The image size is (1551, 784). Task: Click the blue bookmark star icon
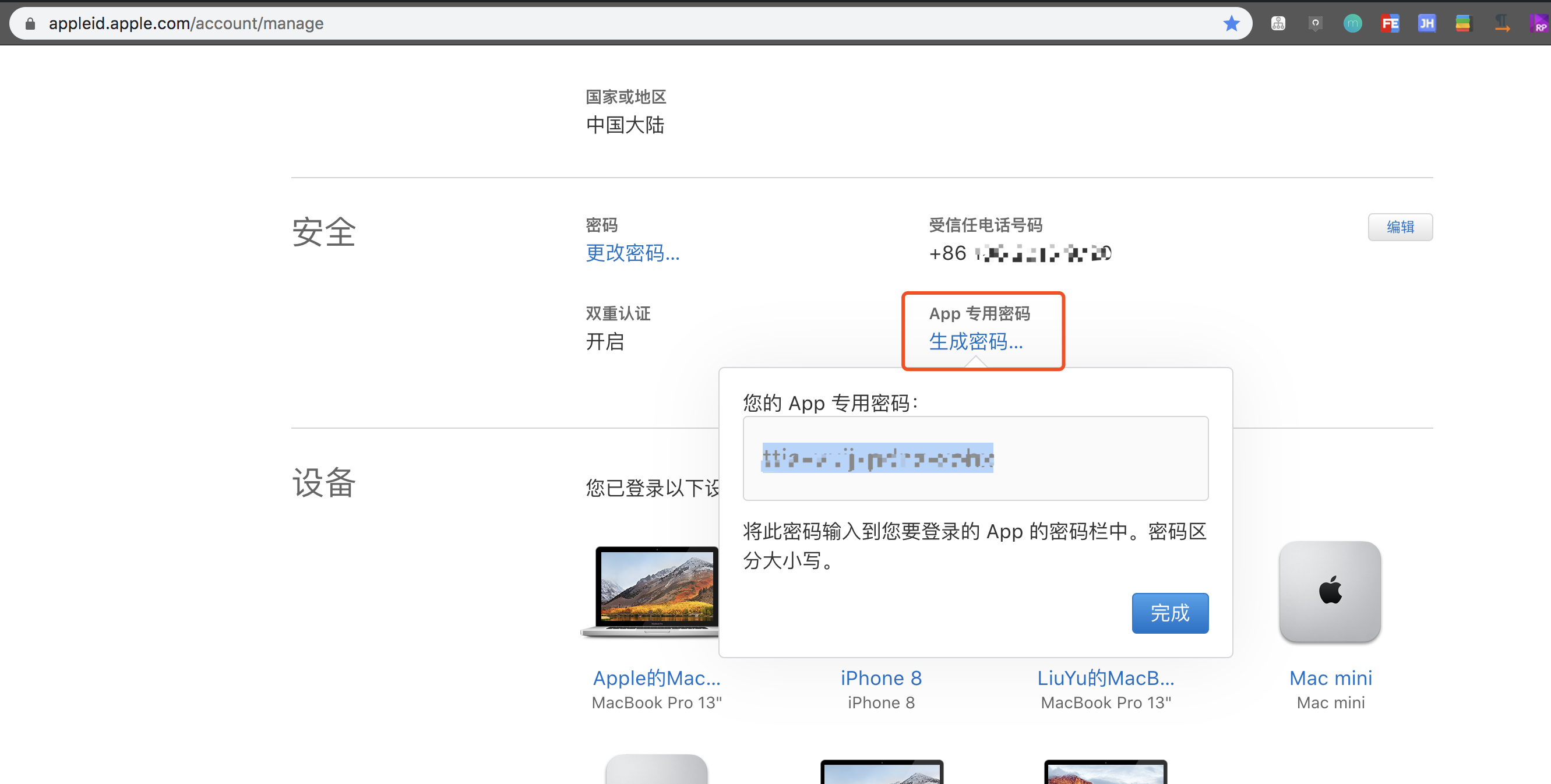(1231, 23)
